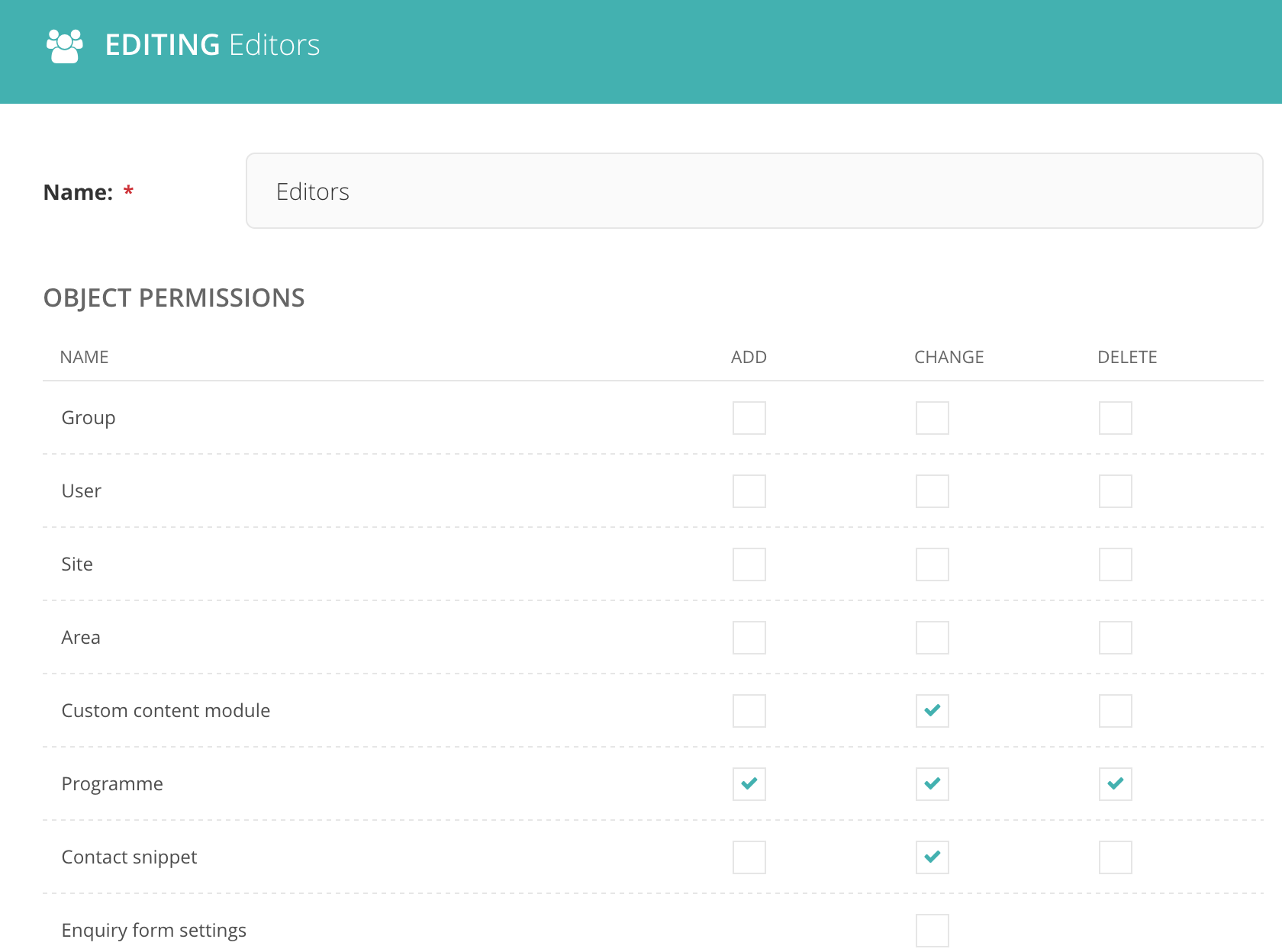1282x952 pixels.
Task: Remove Delete permission for Programme
Action: coord(1115,784)
